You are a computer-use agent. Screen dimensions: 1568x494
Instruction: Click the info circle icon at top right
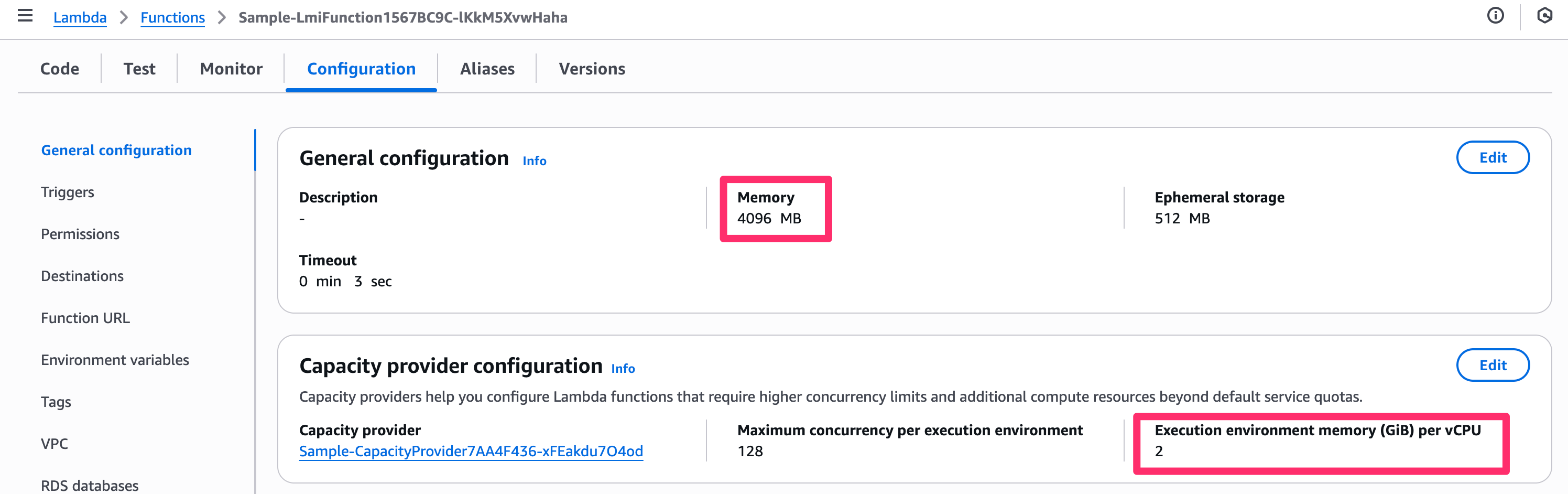1495,16
